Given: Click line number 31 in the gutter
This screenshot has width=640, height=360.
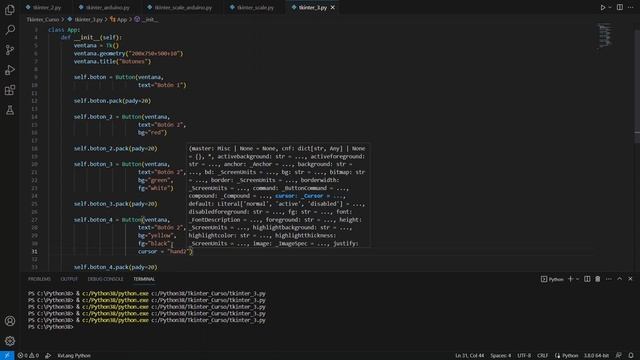Looking at the screenshot, I should pyautogui.click(x=35, y=251).
